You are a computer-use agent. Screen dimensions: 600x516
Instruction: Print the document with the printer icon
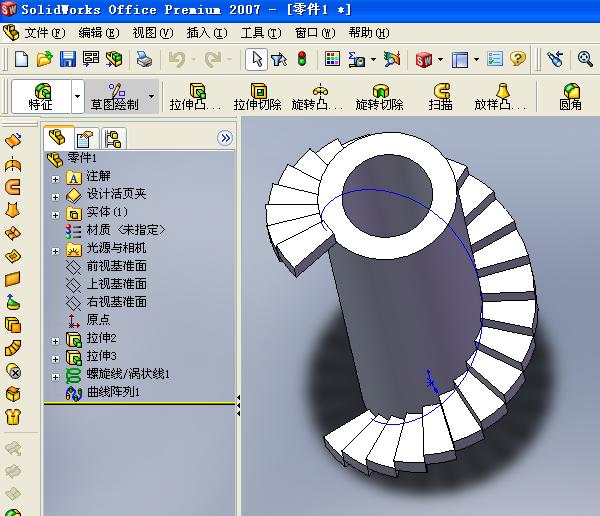pos(145,59)
